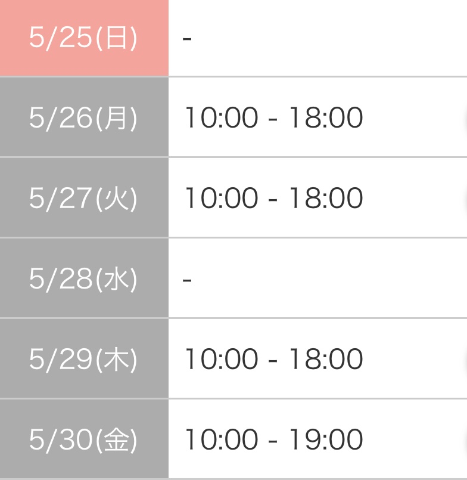Viewport: 467px width, 480px height.
Task: Click the hyphen between the Tuesday 5/27 times
Action: click(273, 200)
